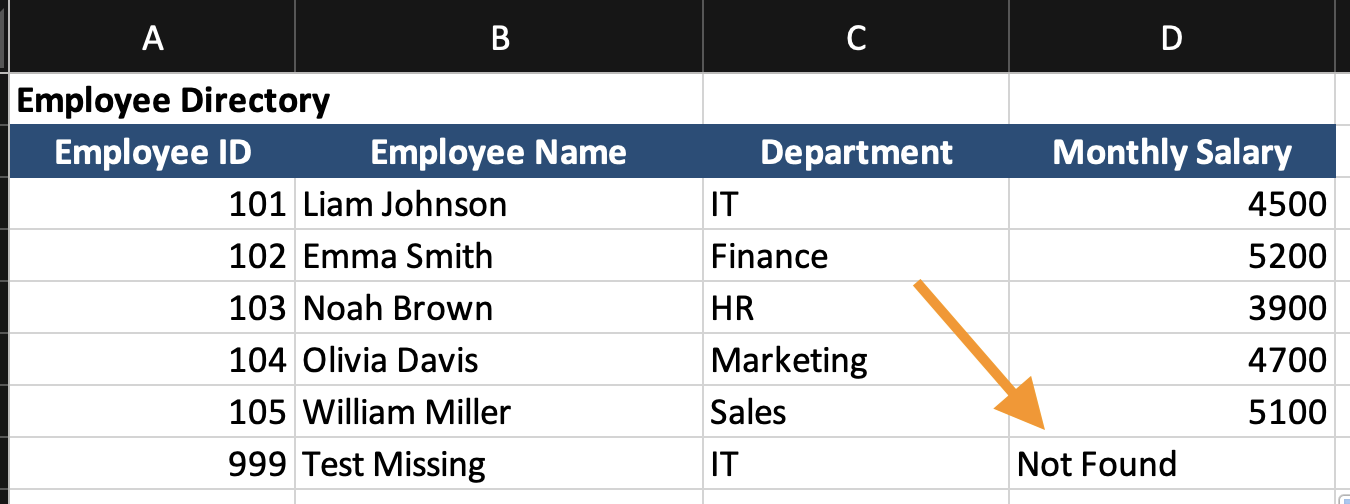Select the William Miller name cell
1350x504 pixels.
[498, 412]
